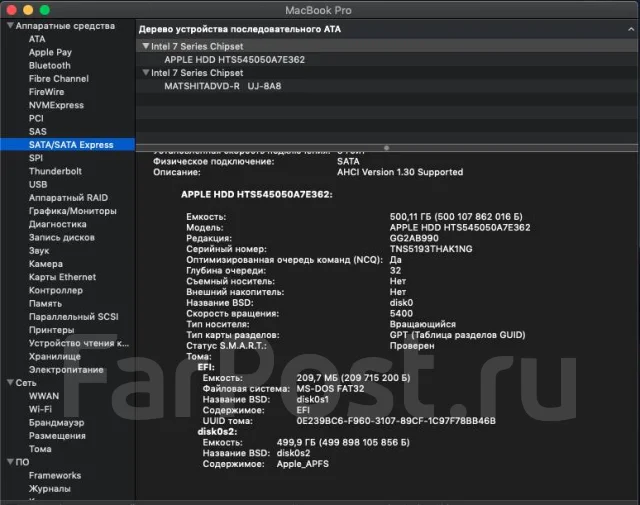Click the Дерево устройства последовательного ATA header
This screenshot has height=505, width=640.
point(240,29)
